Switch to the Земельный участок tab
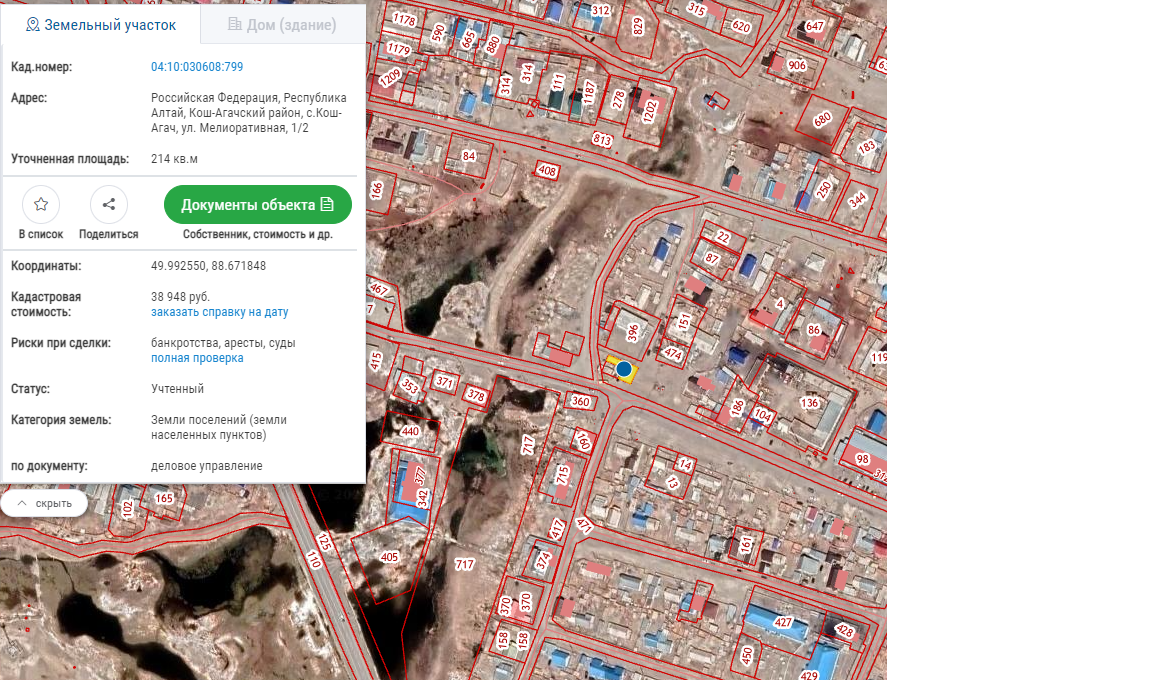Viewport: 1152px width, 680px height. coord(100,25)
